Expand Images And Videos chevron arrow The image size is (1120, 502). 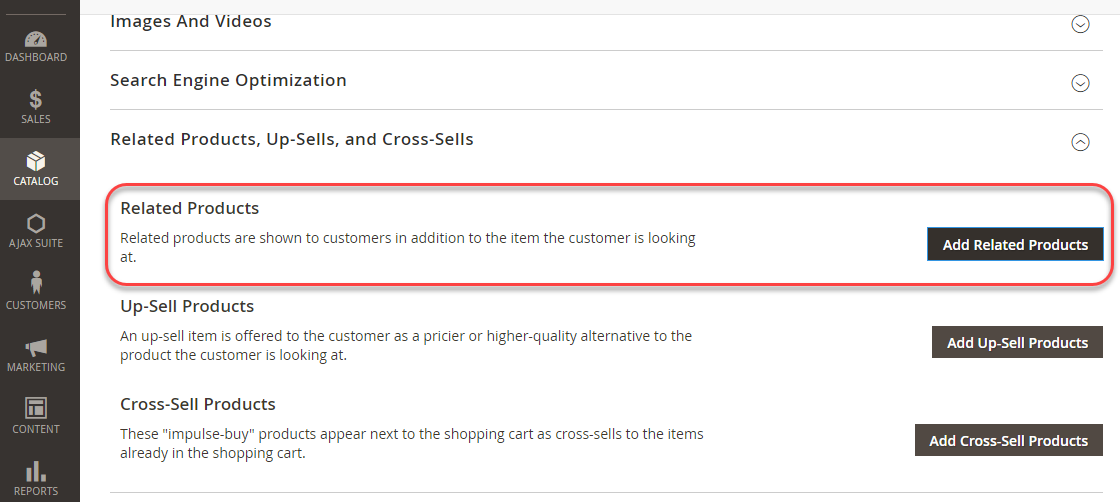pyautogui.click(x=1080, y=24)
